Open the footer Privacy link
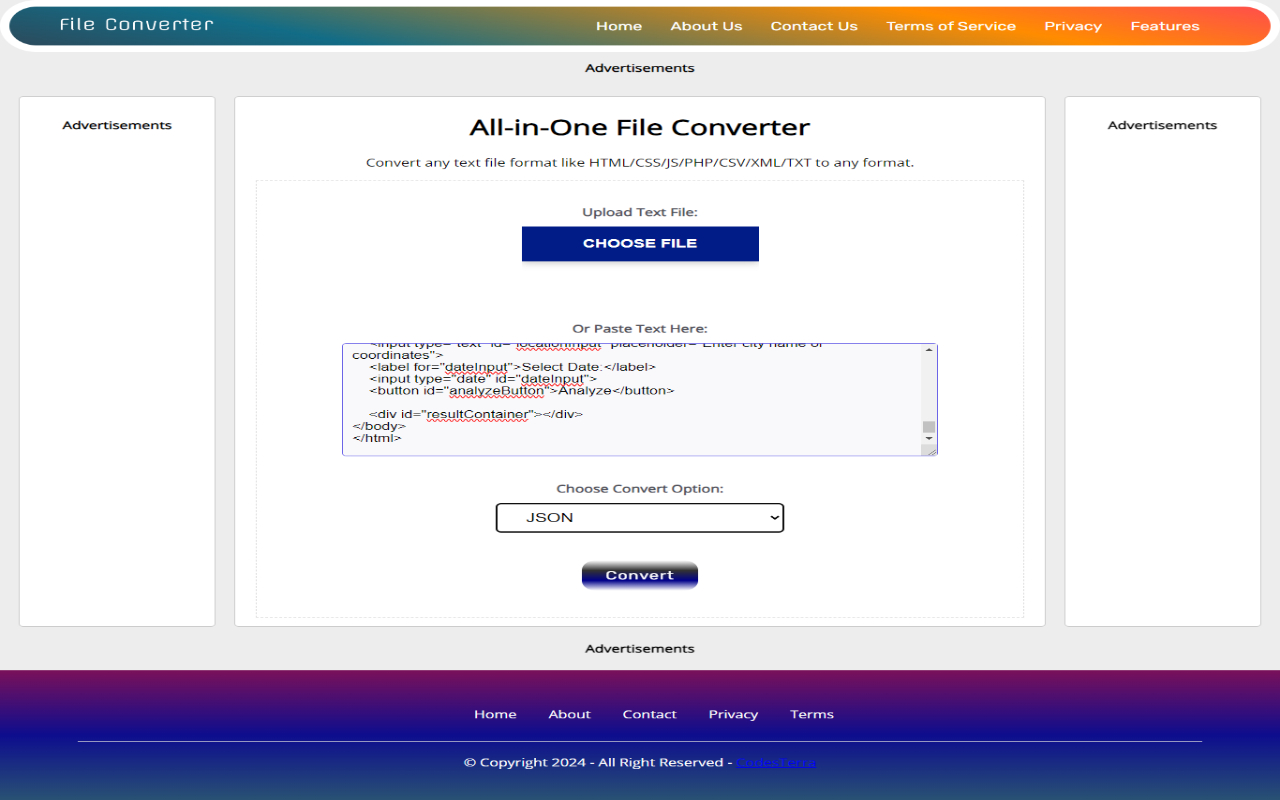The image size is (1280, 800). coord(733,714)
